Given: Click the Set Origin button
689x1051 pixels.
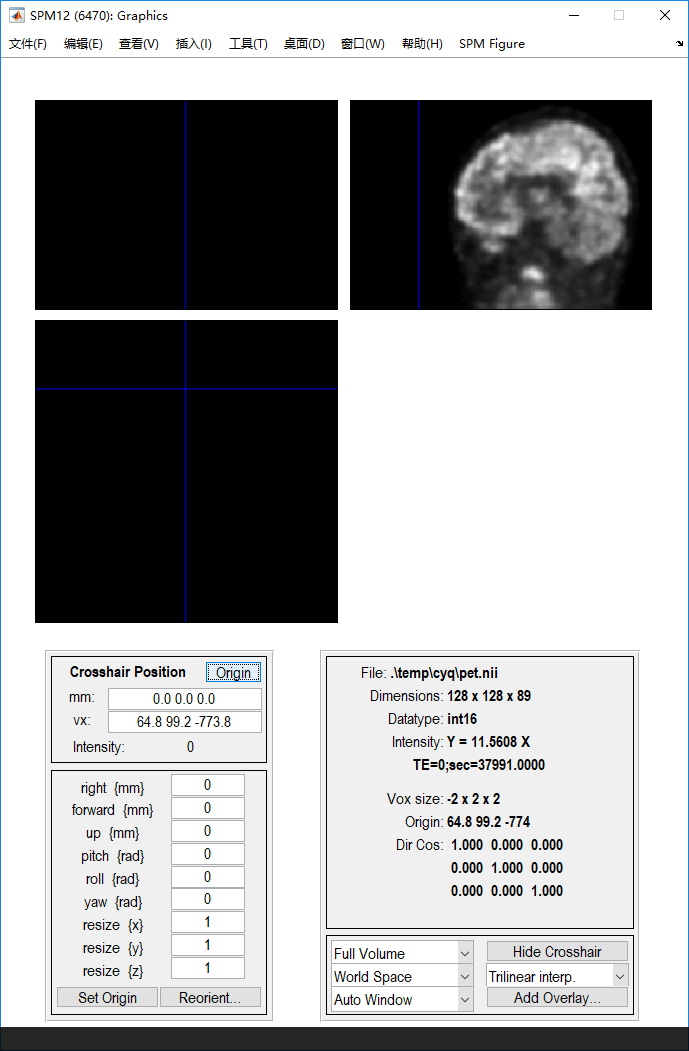Looking at the screenshot, I should [x=107, y=997].
